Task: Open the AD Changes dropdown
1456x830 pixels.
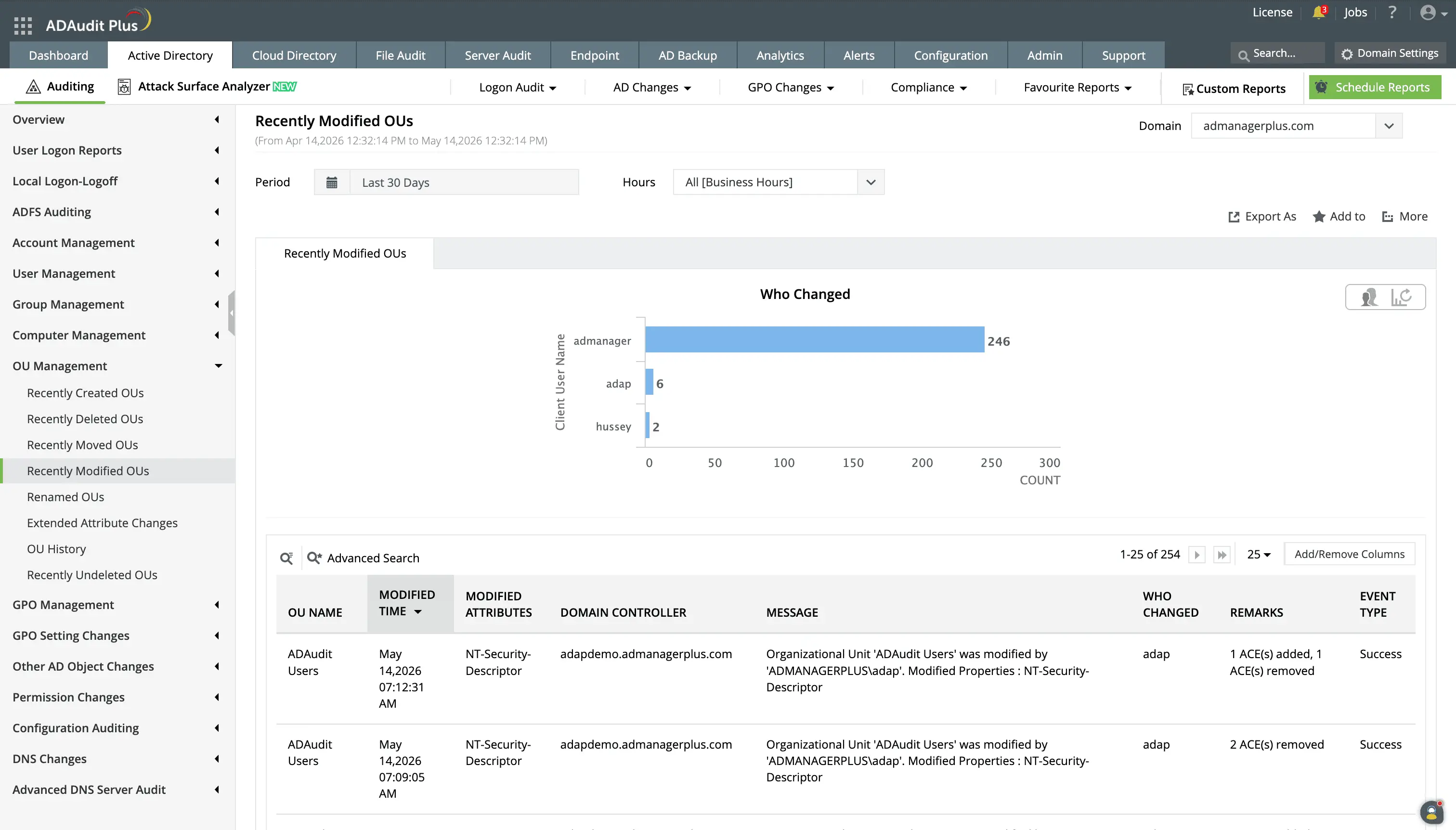Action: (x=651, y=87)
